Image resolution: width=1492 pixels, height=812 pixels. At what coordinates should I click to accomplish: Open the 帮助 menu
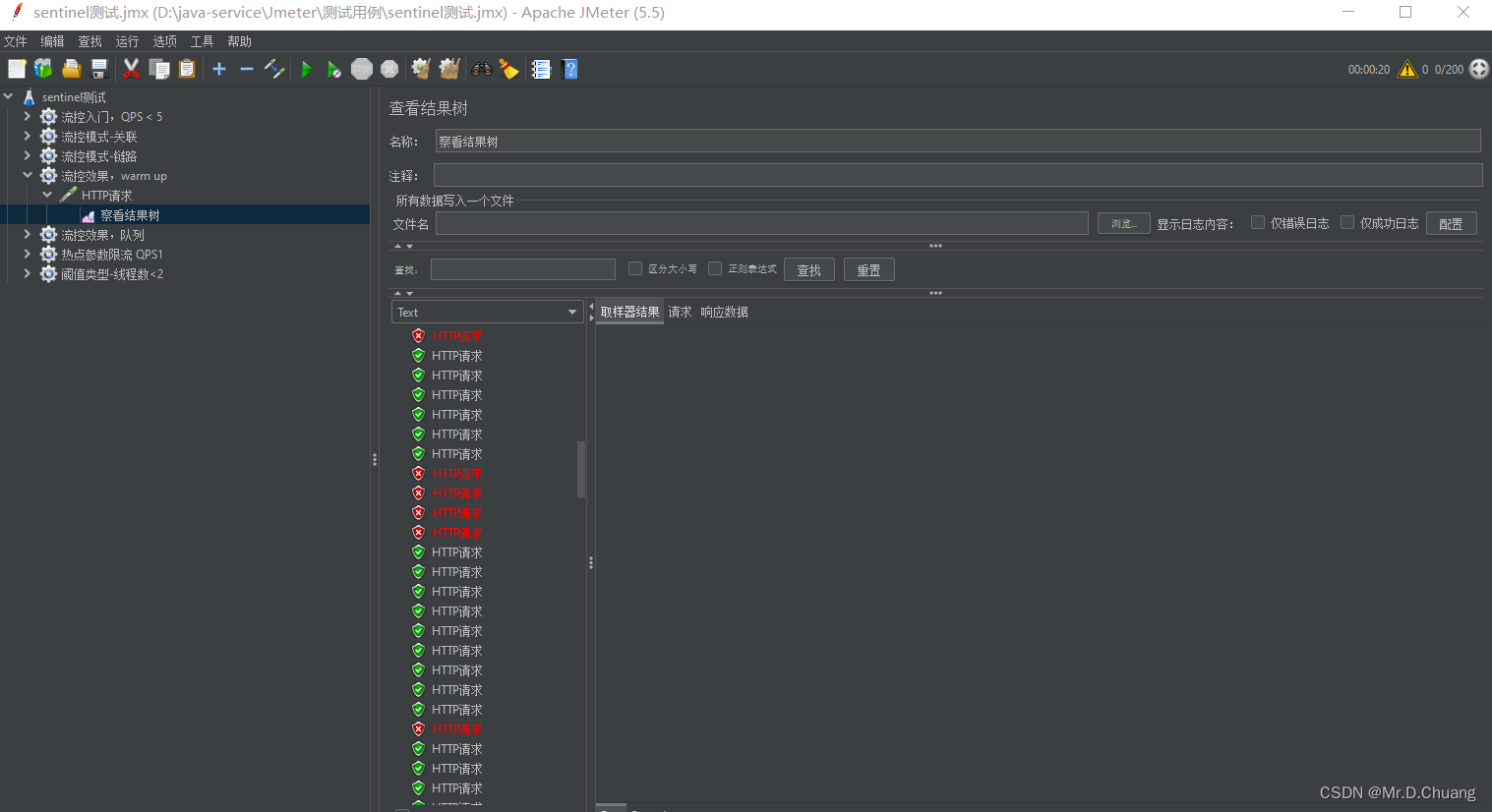(x=240, y=41)
